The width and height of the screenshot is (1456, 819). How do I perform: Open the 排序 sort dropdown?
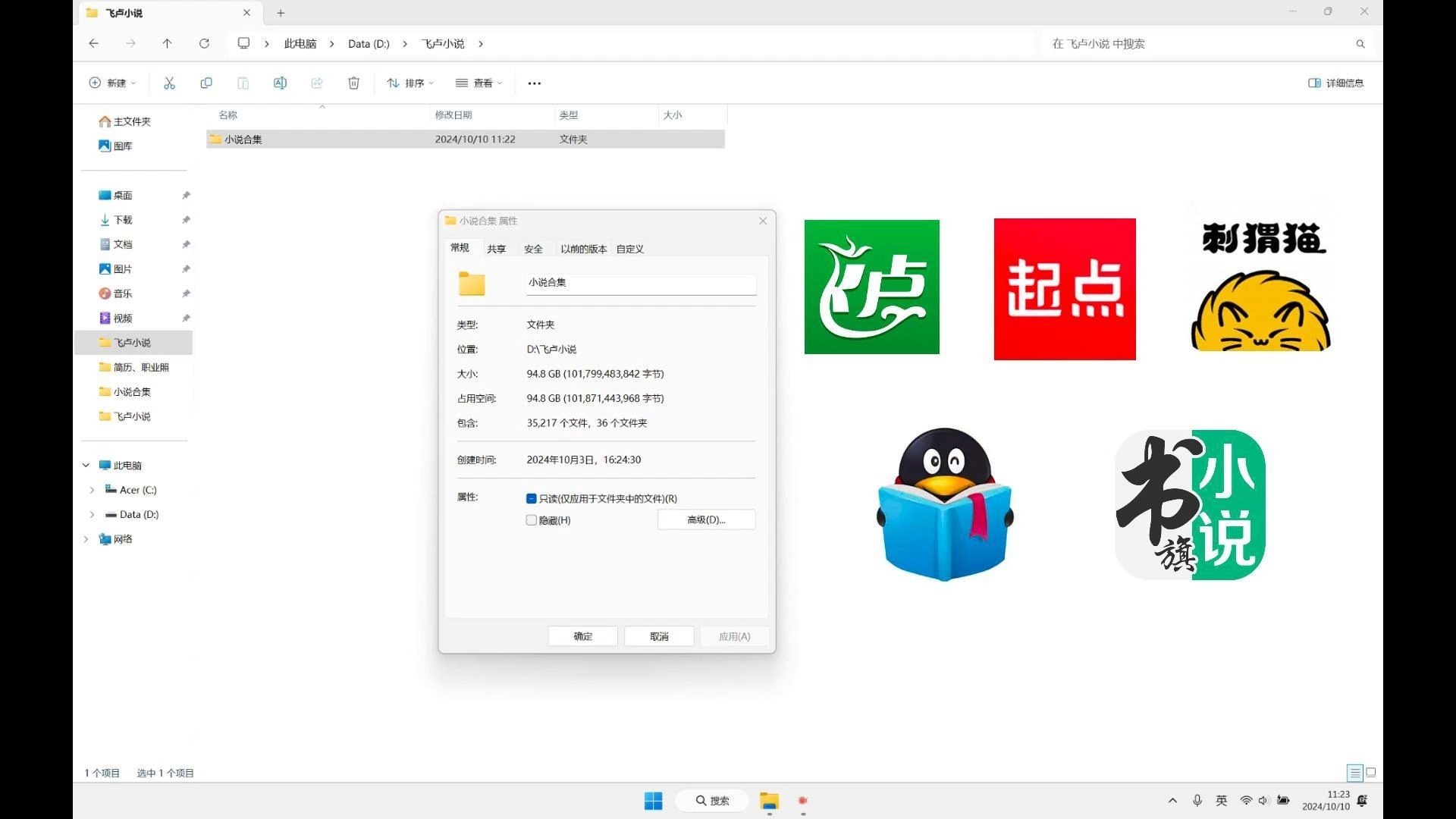[410, 83]
